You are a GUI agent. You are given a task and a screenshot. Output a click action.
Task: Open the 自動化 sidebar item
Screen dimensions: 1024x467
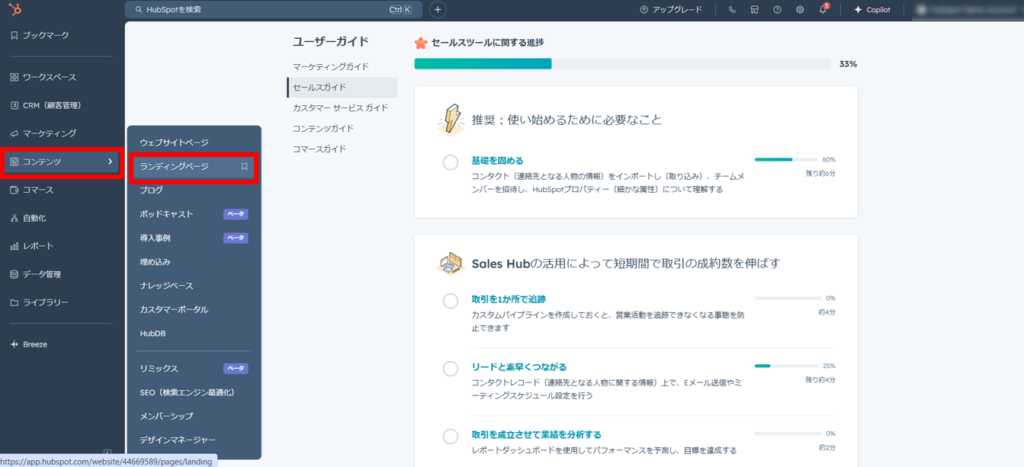tap(28, 218)
